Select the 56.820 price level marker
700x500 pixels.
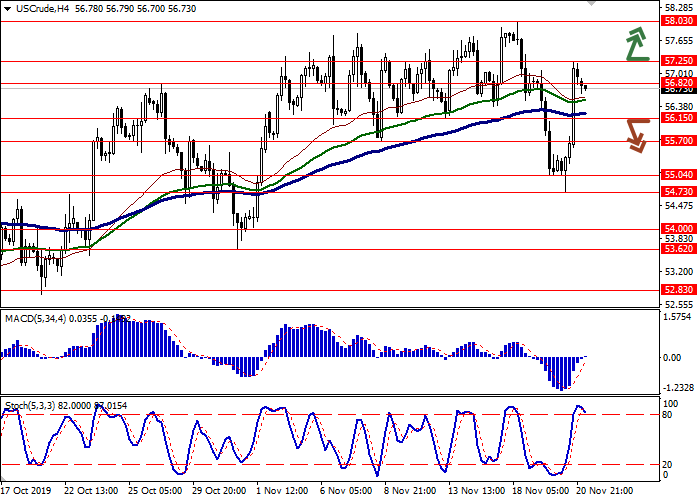coord(679,83)
